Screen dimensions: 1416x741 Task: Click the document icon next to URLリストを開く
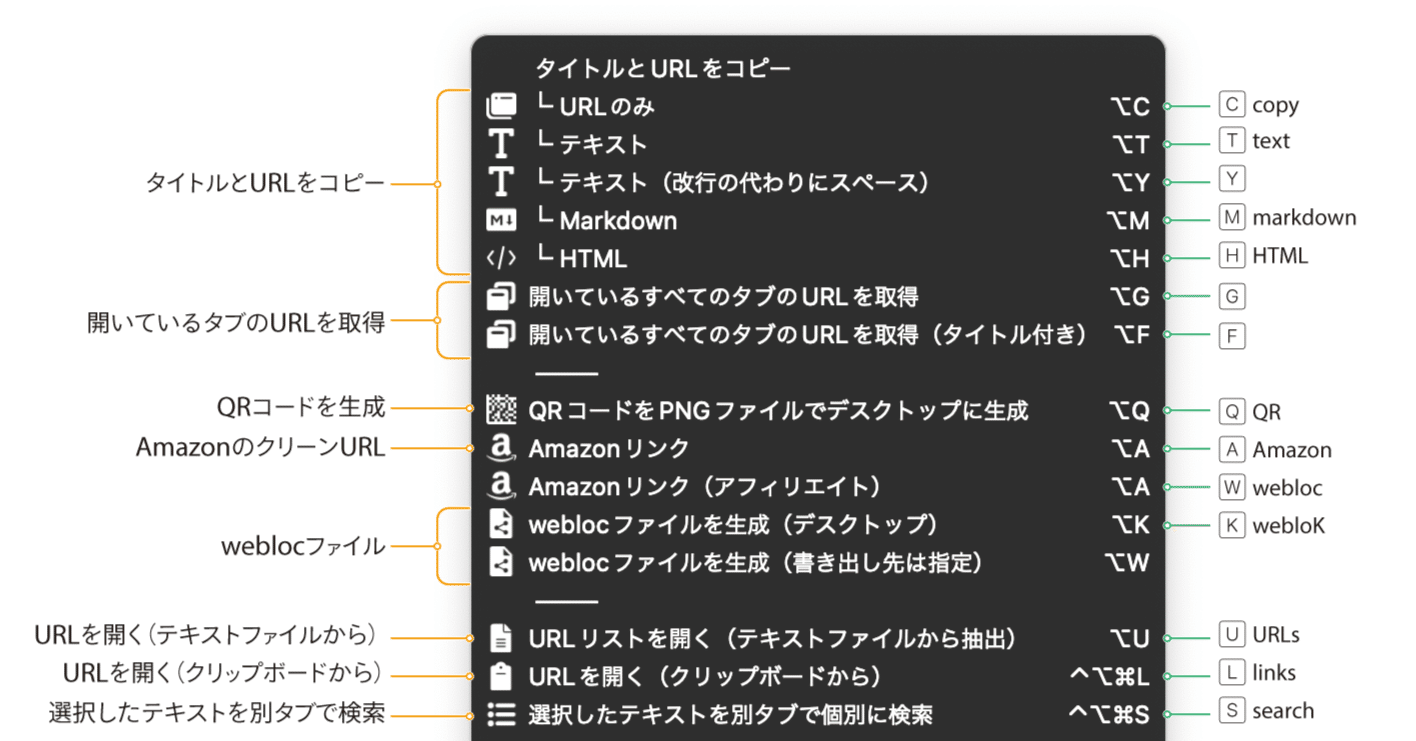click(x=501, y=637)
